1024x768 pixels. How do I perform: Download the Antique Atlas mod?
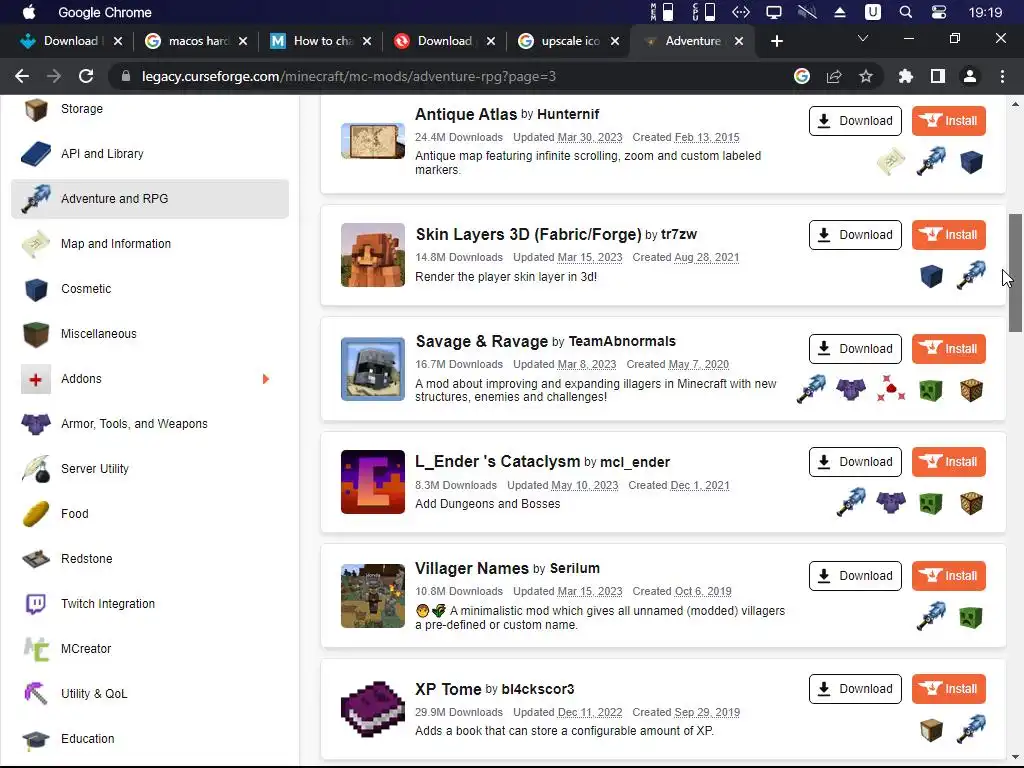(855, 121)
